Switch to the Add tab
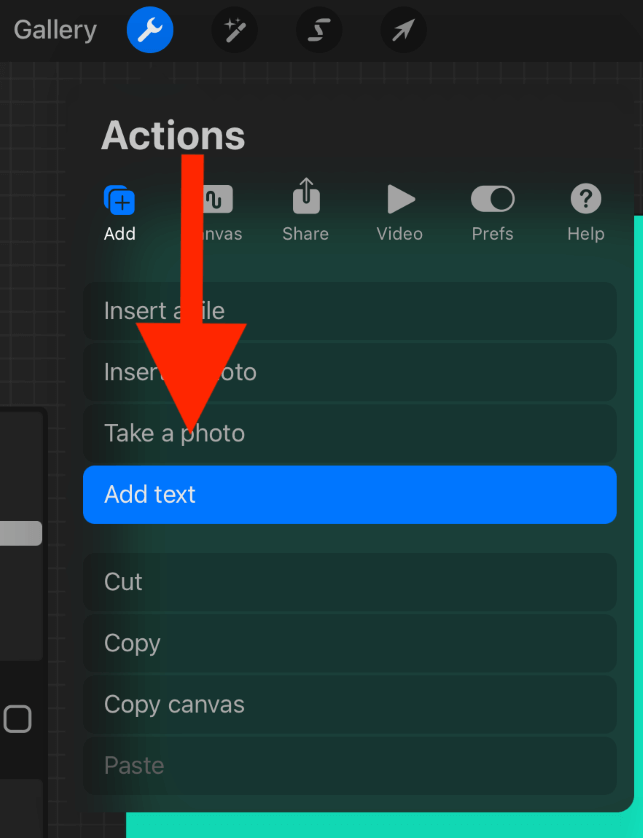The image size is (643, 838). click(x=120, y=213)
